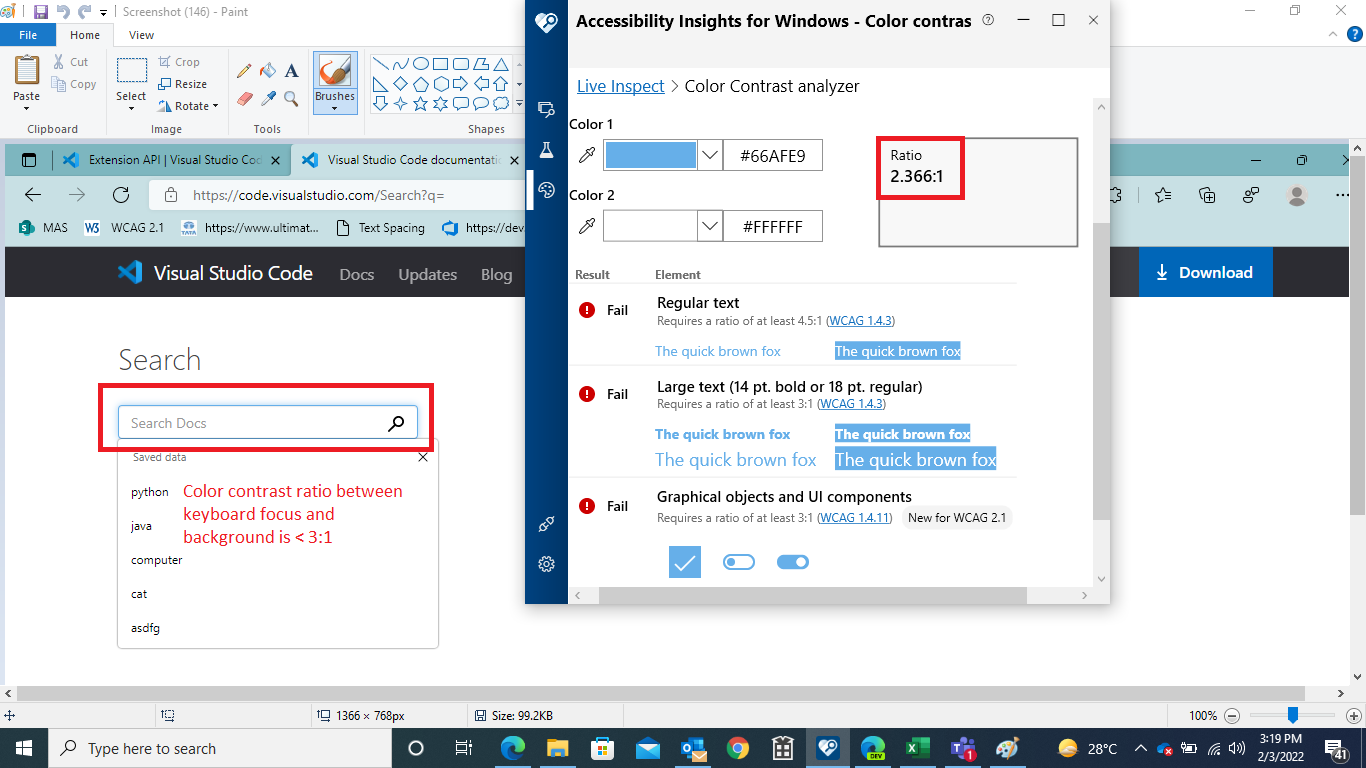The height and width of the screenshot is (768, 1366).
Task: Click the Color 1 eyedropper
Action: (586, 155)
